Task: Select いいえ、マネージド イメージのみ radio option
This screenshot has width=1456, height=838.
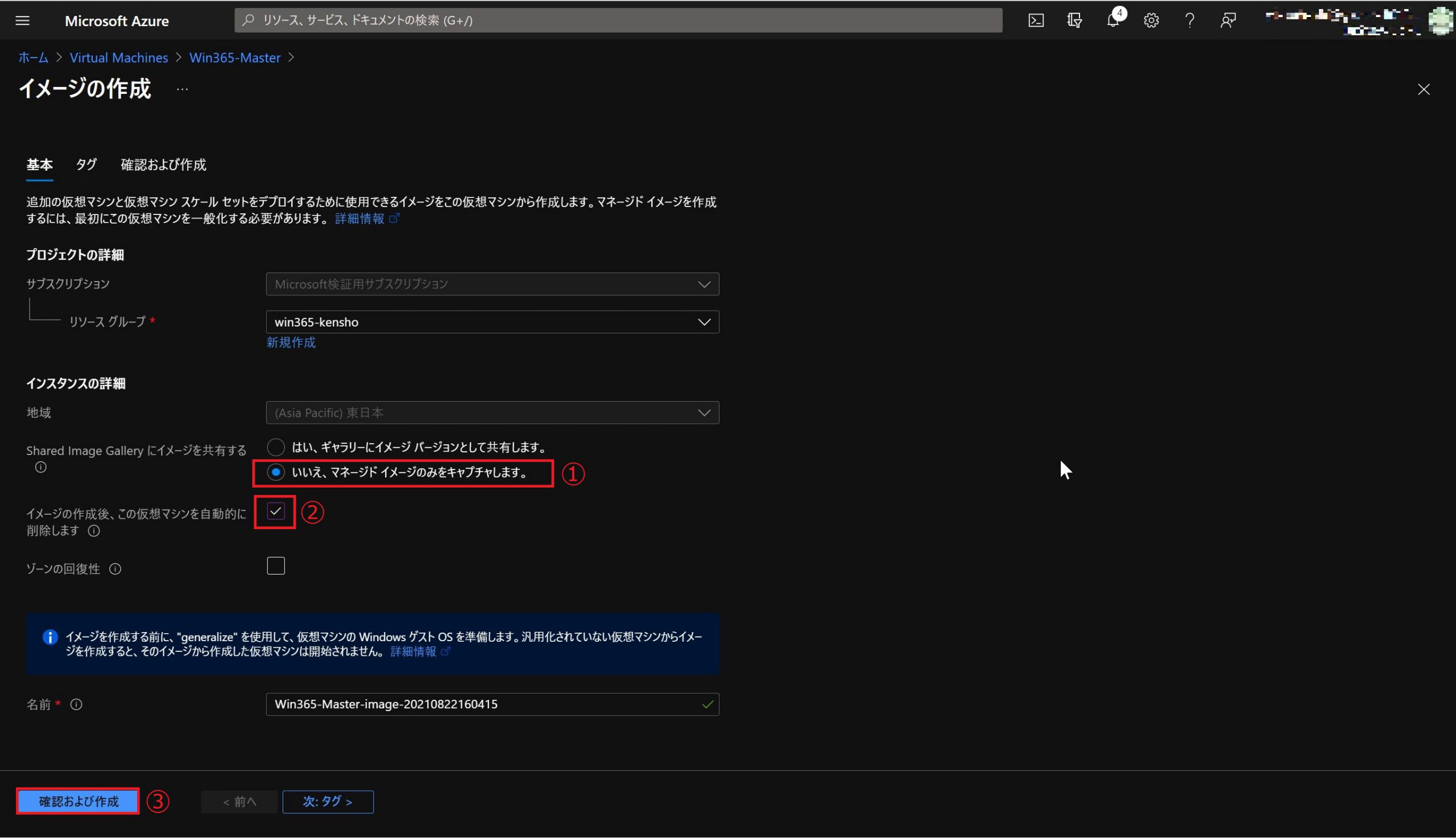Action: (276, 473)
